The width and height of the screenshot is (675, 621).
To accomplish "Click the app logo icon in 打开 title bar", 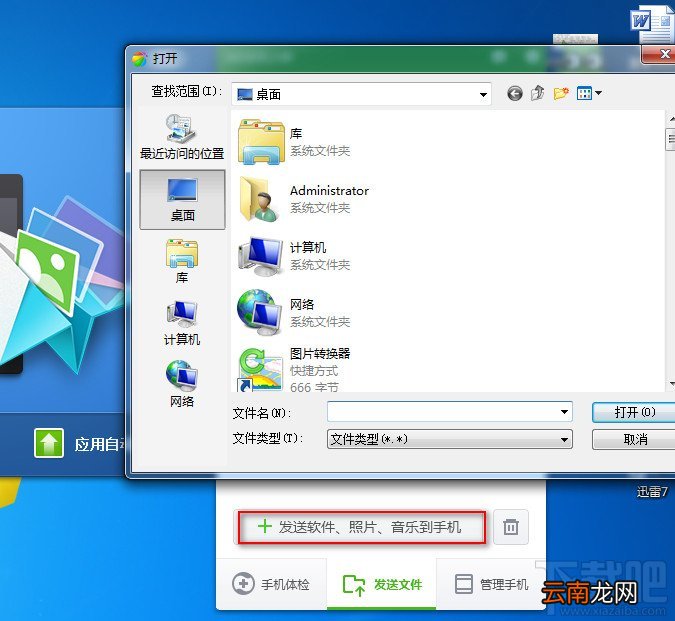I will (139, 59).
